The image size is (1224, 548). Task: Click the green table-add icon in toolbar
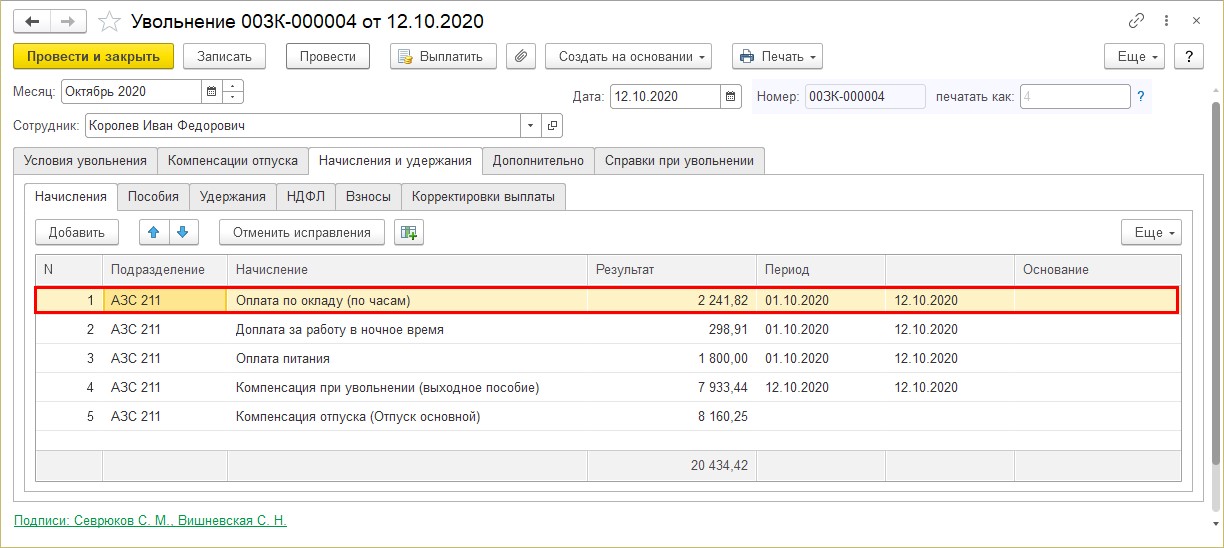pos(409,232)
